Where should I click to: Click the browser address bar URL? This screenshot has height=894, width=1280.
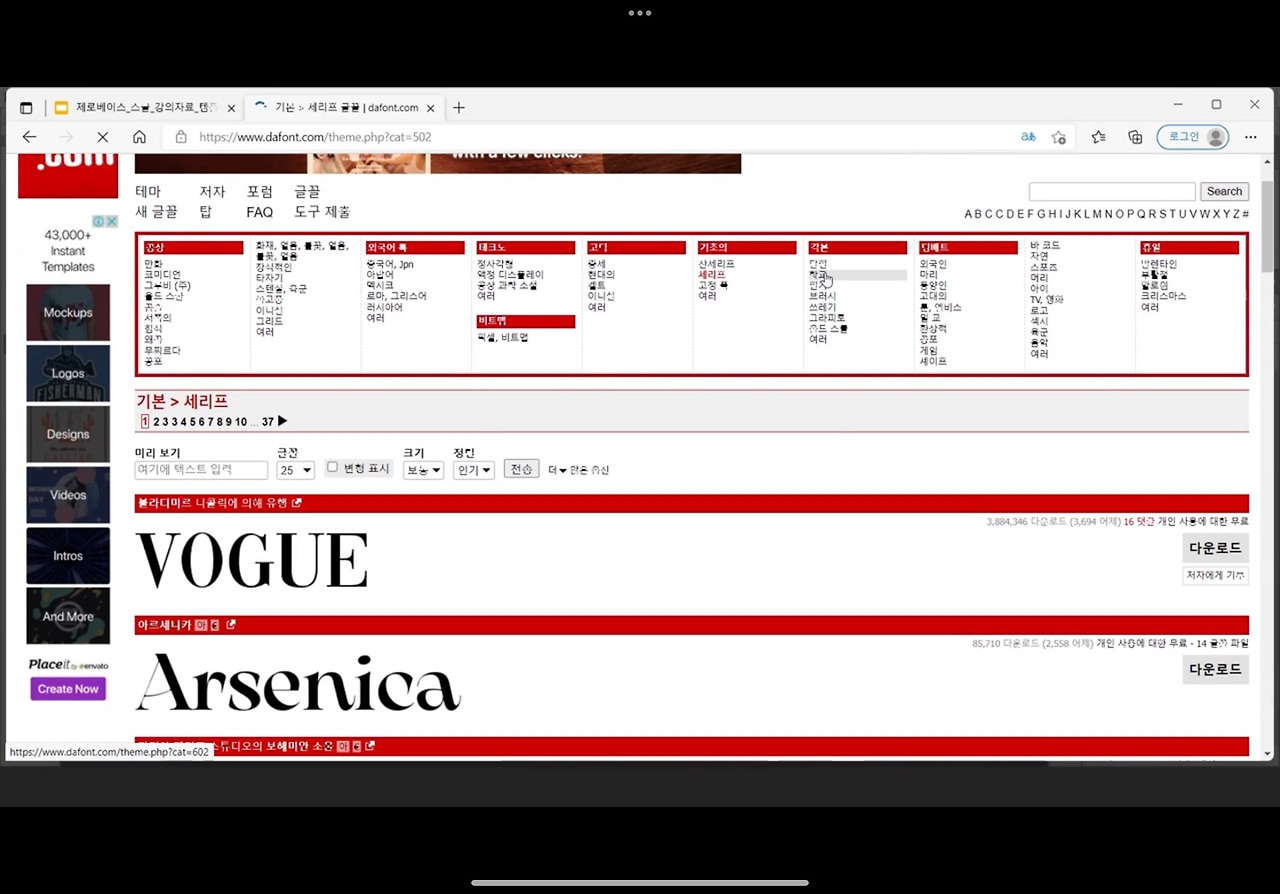(315, 137)
